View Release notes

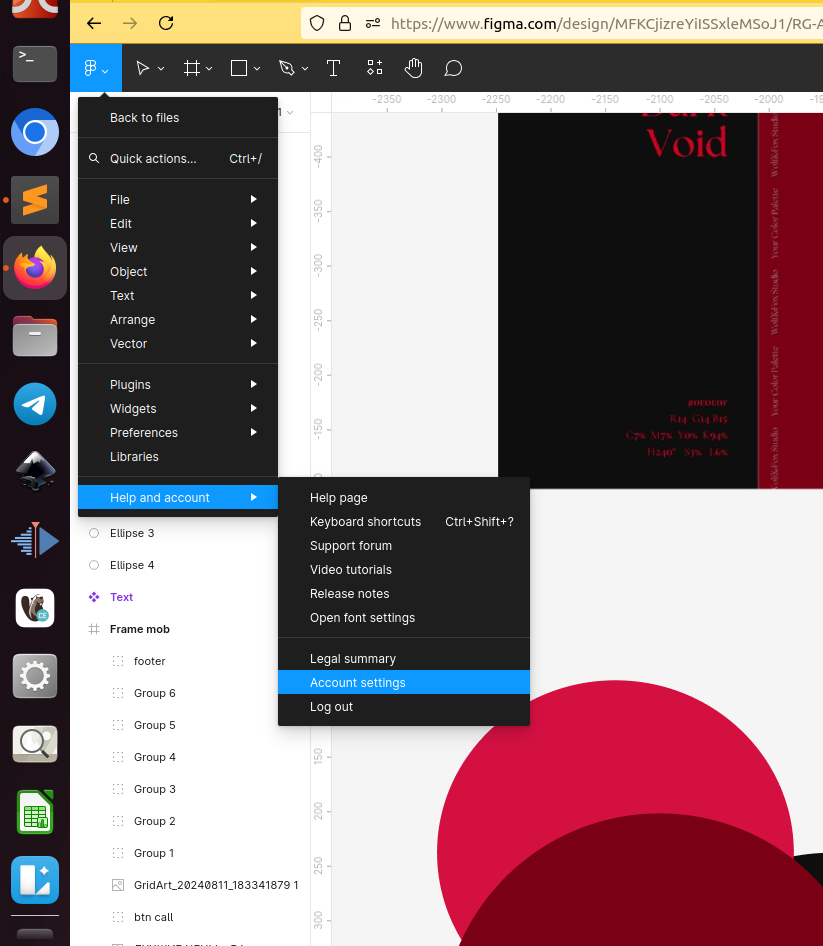[x=404, y=594]
